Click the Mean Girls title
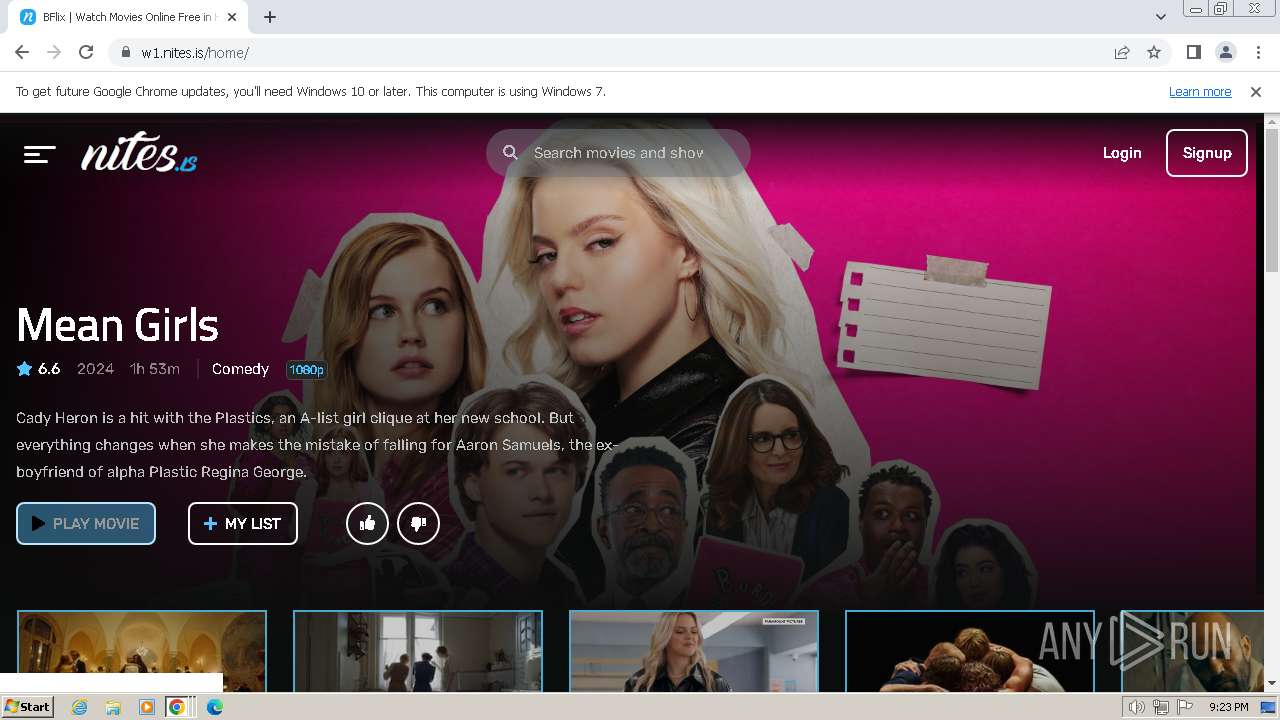Image resolution: width=1280 pixels, height=720 pixels. [x=117, y=325]
